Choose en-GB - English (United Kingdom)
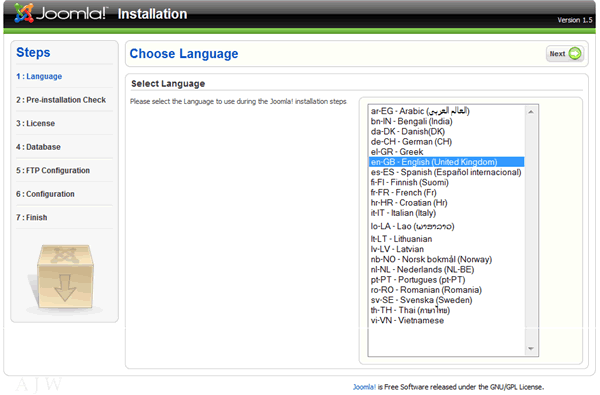The image size is (600, 395). point(447,162)
